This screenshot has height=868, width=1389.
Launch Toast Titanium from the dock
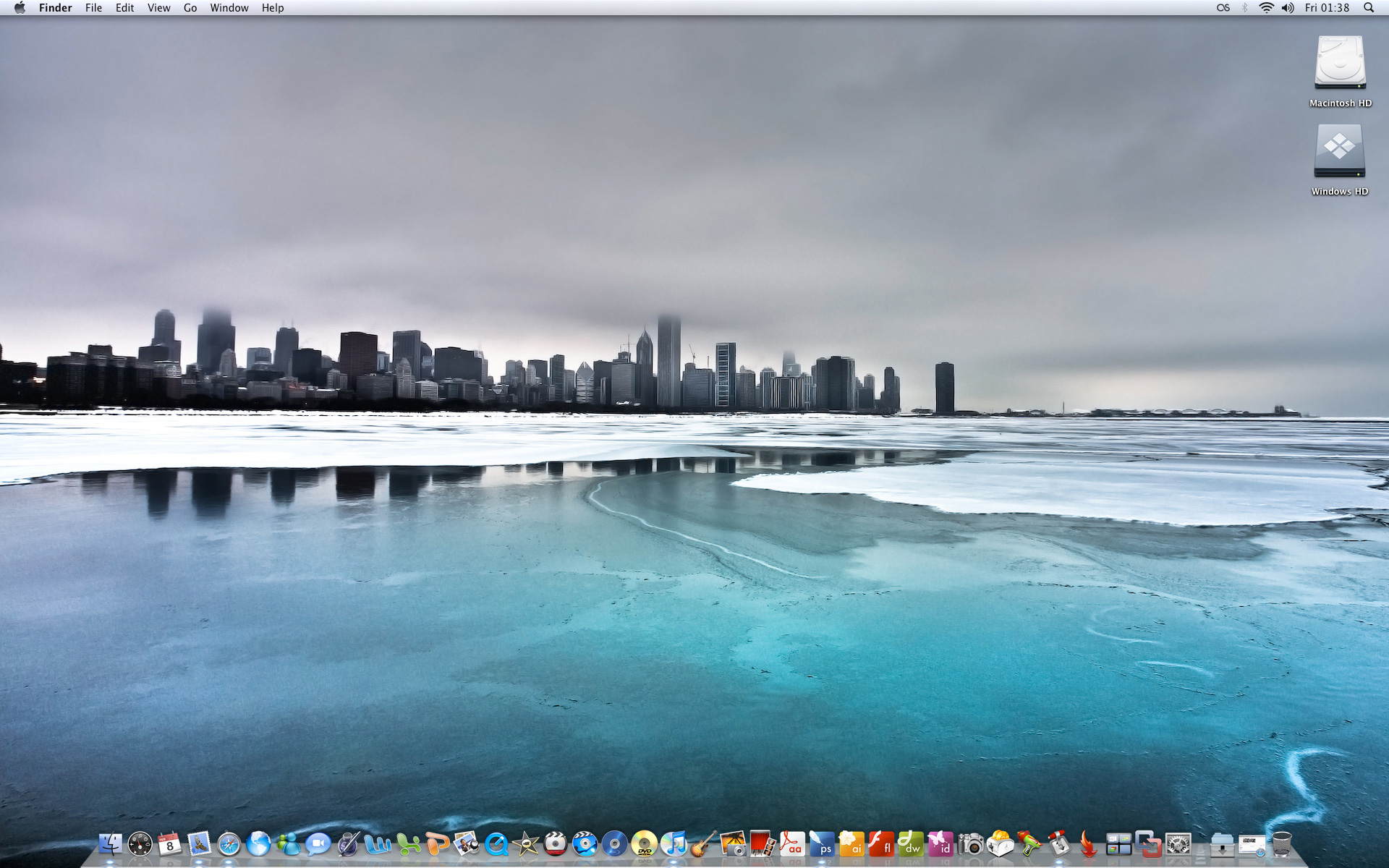click(x=1001, y=843)
